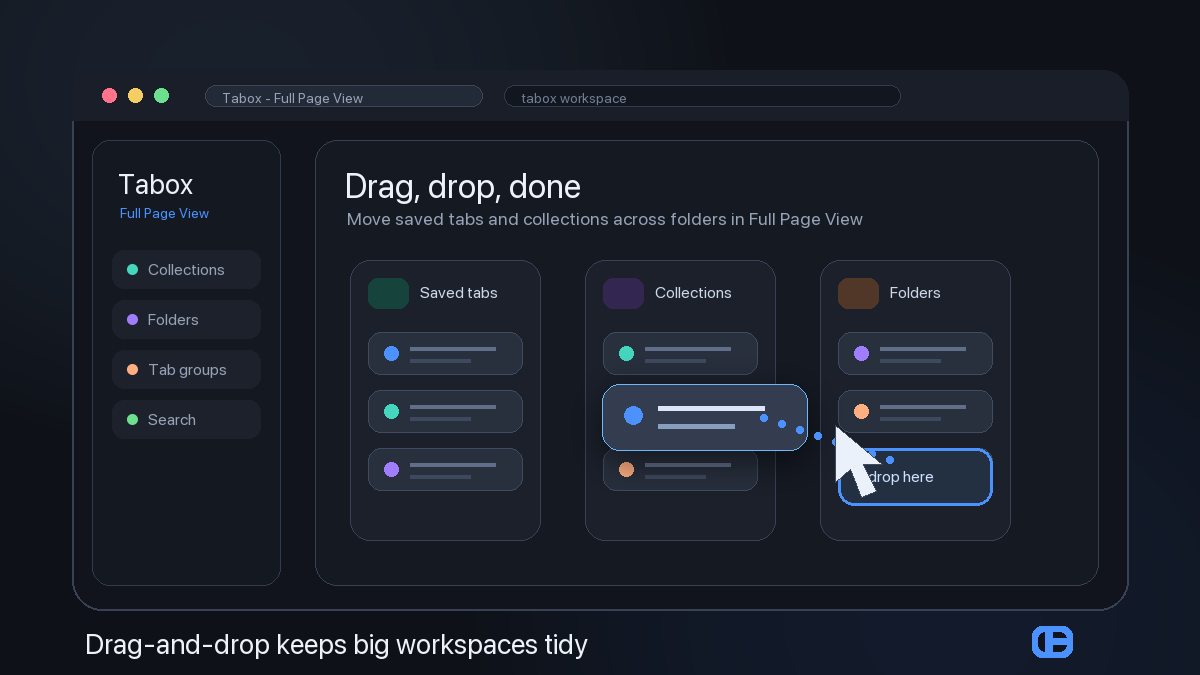Click the green maximize window button
The height and width of the screenshot is (675, 1200).
[162, 96]
